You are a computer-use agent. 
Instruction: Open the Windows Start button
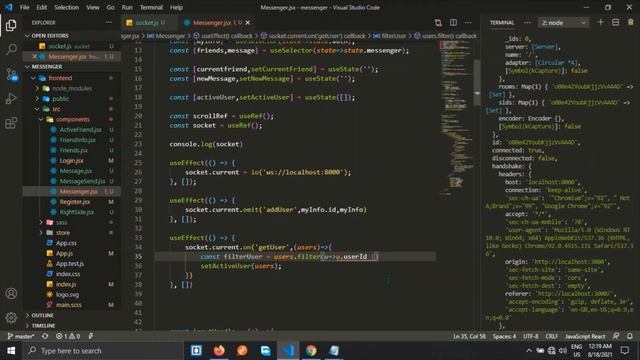(11, 351)
